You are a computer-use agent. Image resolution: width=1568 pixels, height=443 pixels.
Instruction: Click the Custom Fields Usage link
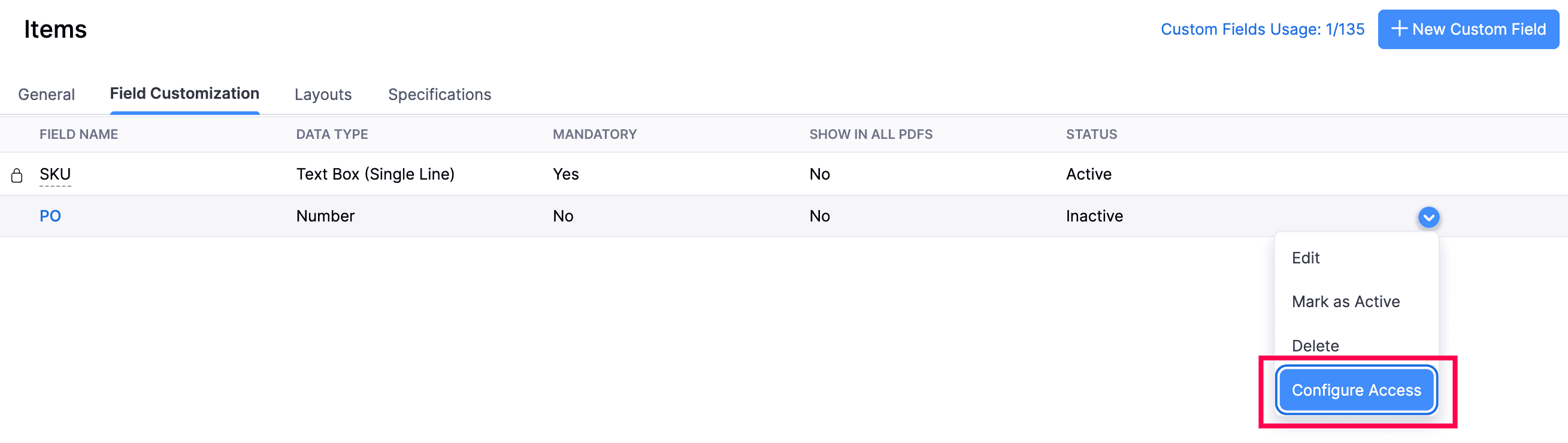1262,29
